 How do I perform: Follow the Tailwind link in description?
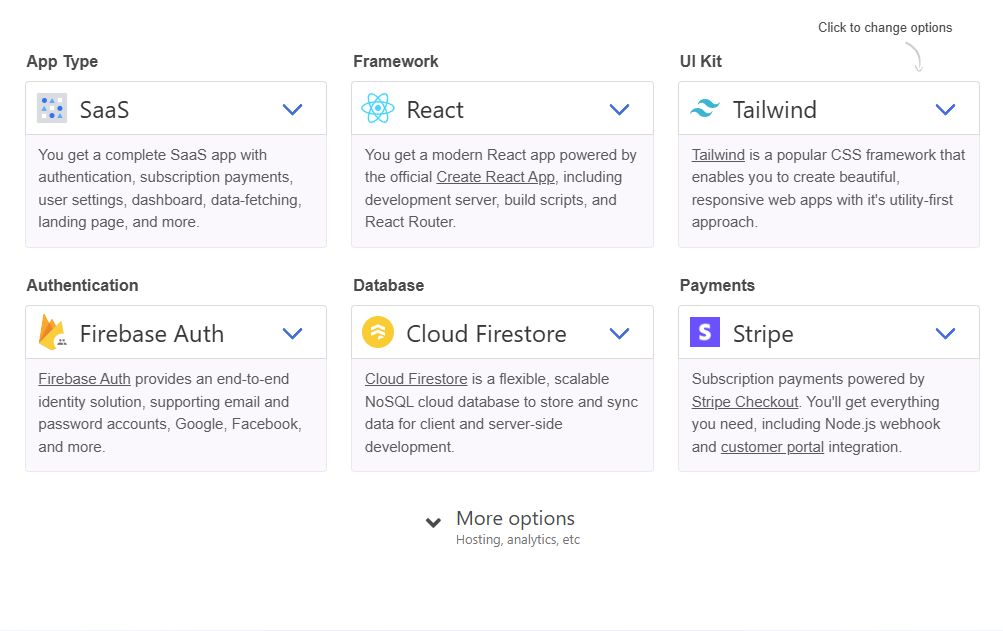pyautogui.click(x=718, y=155)
